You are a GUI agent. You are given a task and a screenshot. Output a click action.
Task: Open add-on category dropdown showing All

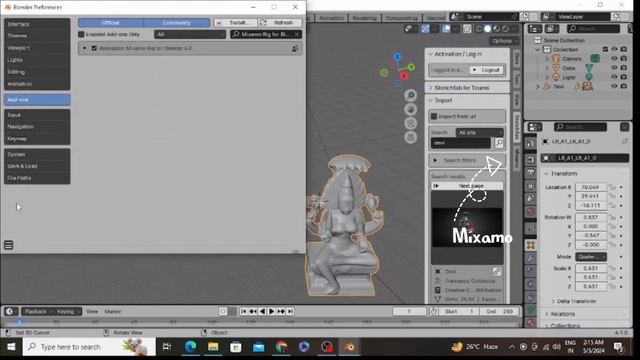pyautogui.click(x=190, y=34)
